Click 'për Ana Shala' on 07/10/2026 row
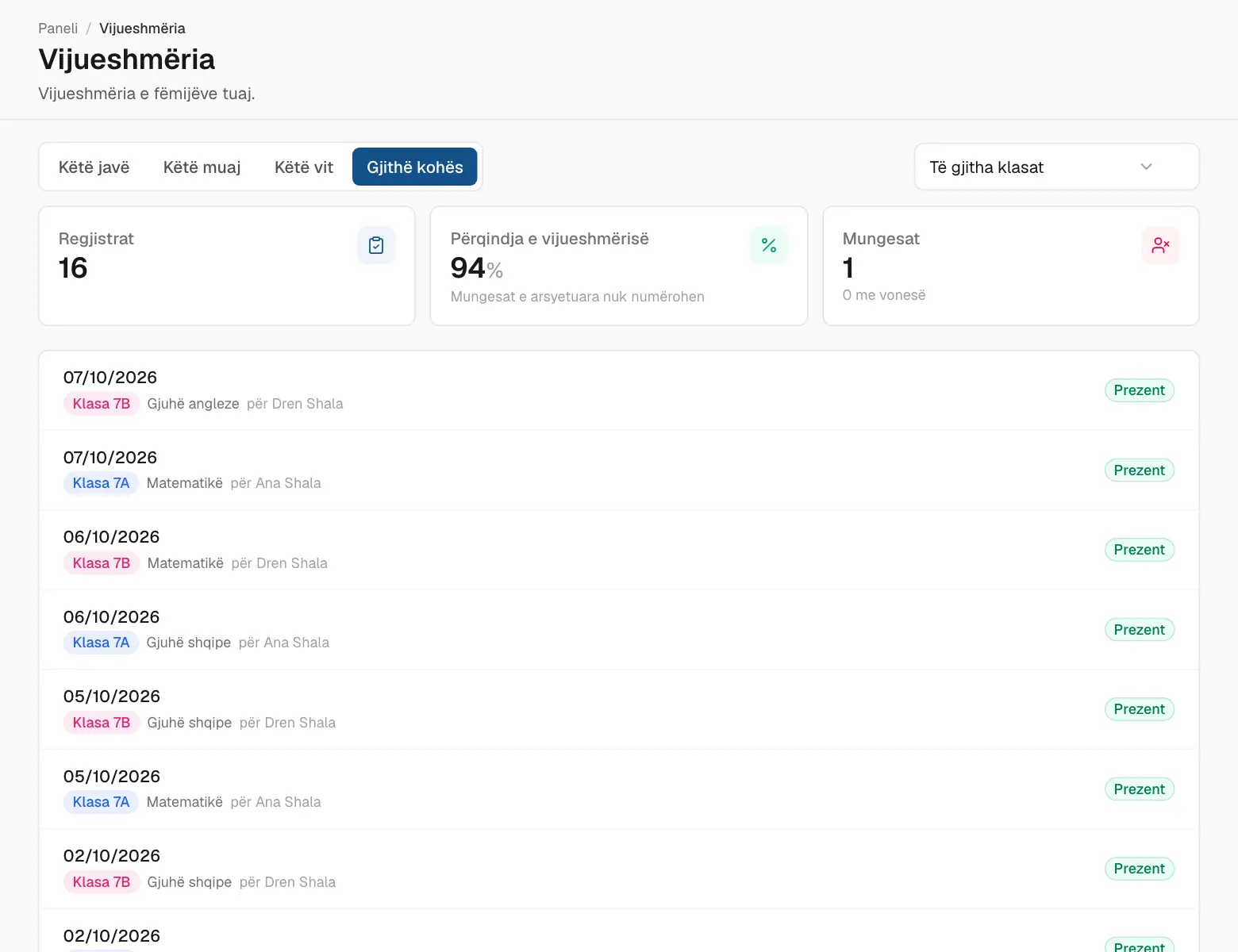 [x=276, y=483]
